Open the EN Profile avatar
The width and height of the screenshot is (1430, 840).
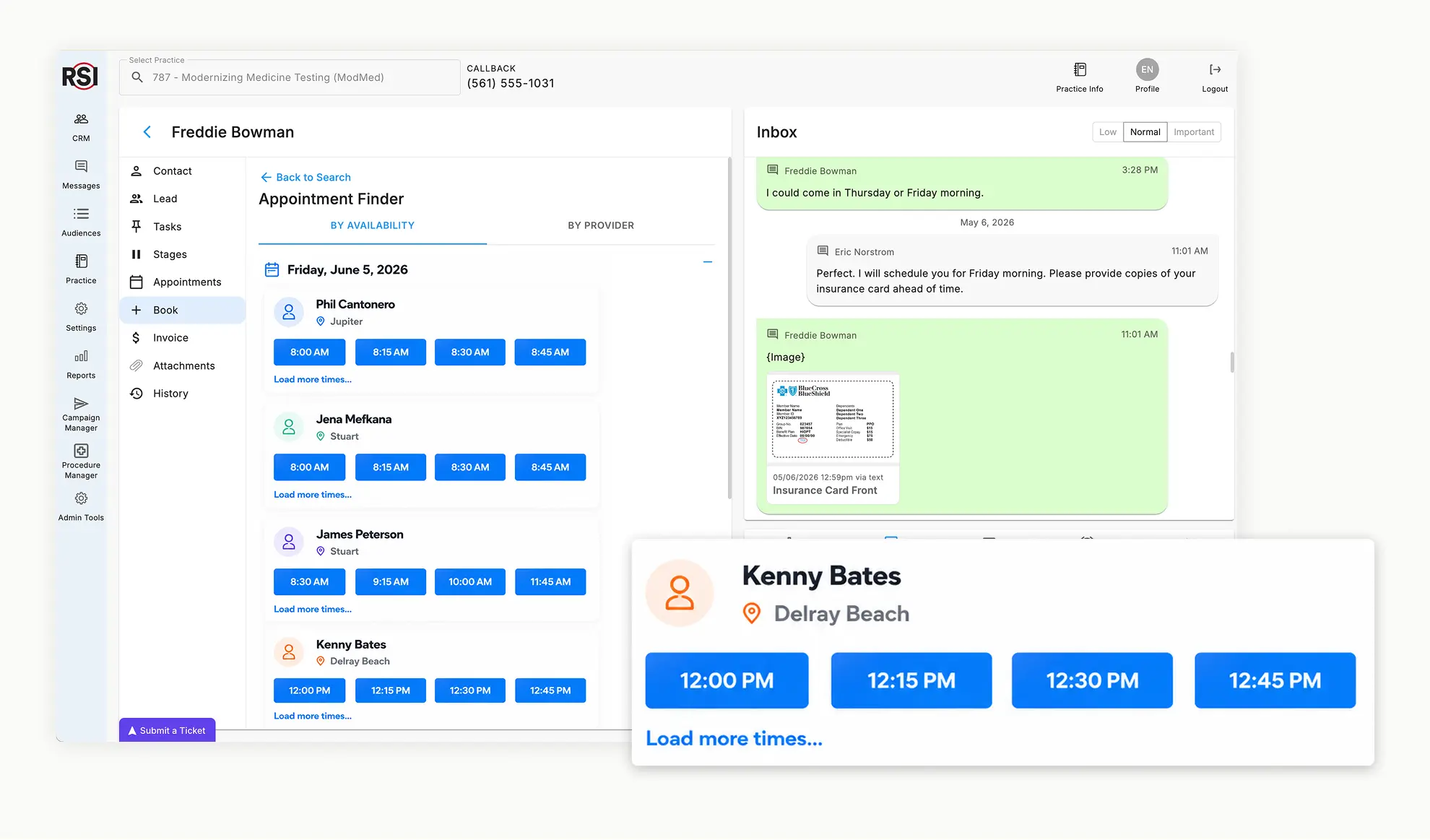click(1147, 69)
